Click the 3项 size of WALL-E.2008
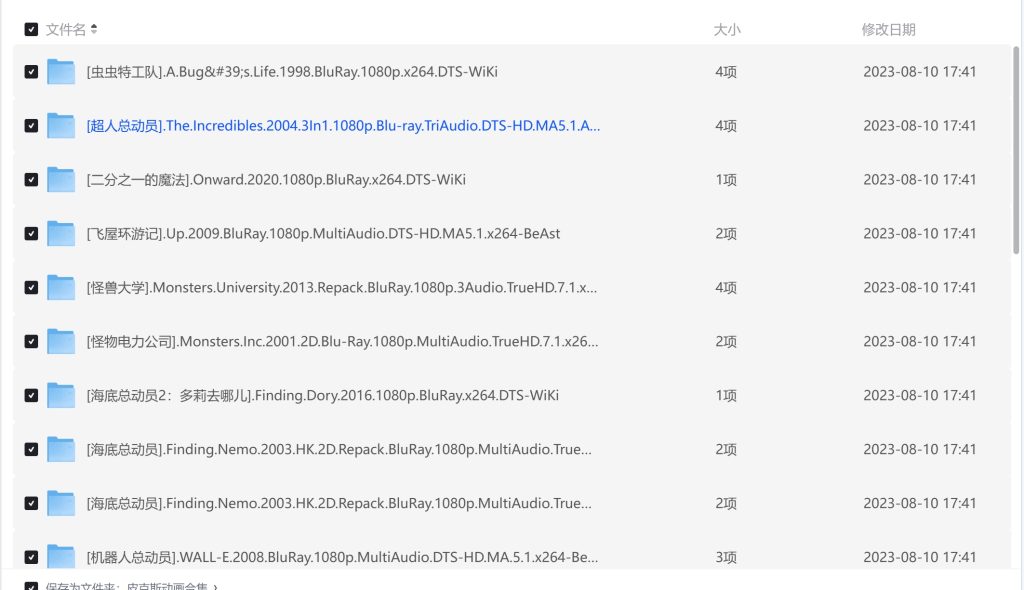This screenshot has height=590, width=1024. tap(726, 557)
